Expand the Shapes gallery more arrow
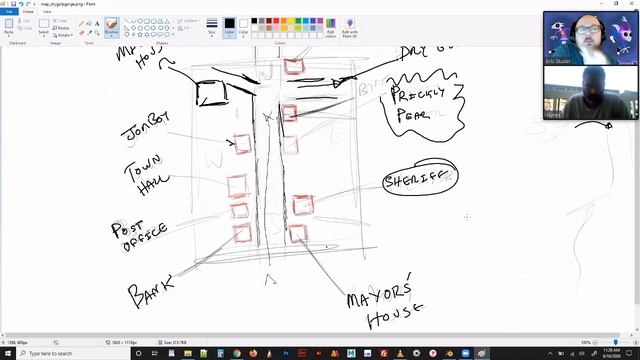The height and width of the screenshot is (360, 640). pyautogui.click(x=173, y=35)
